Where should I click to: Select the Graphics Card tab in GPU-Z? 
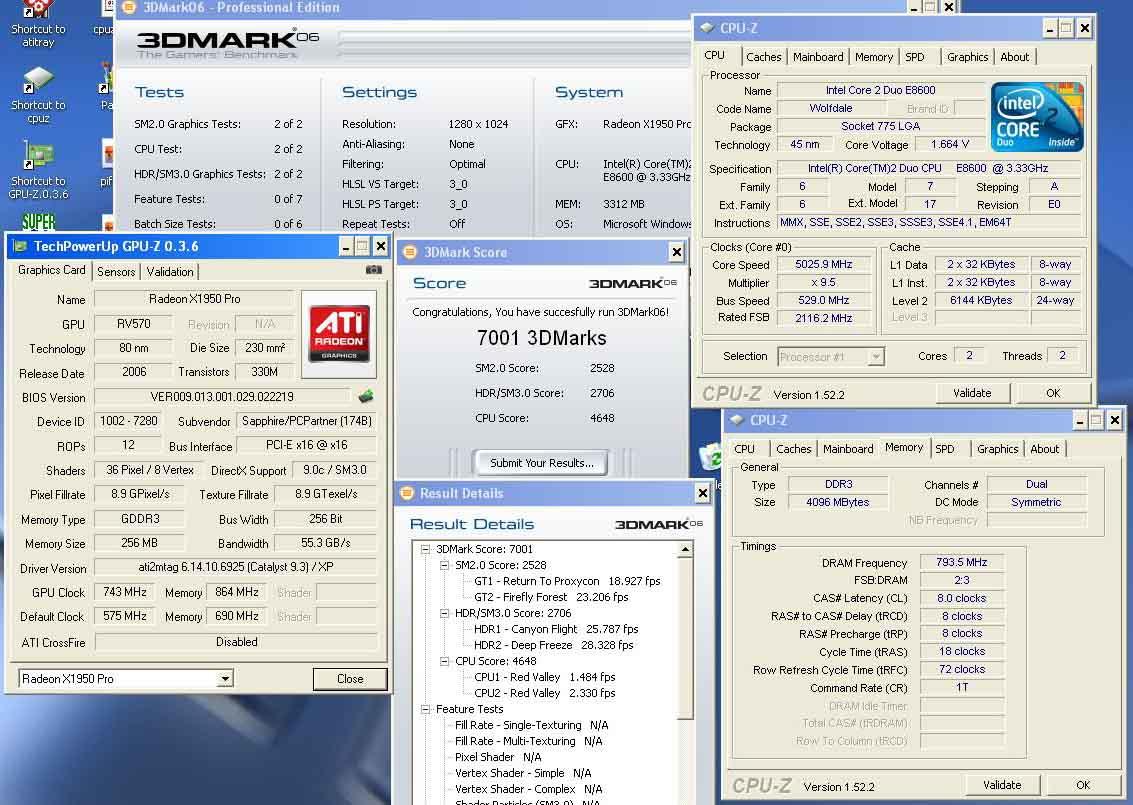point(51,270)
